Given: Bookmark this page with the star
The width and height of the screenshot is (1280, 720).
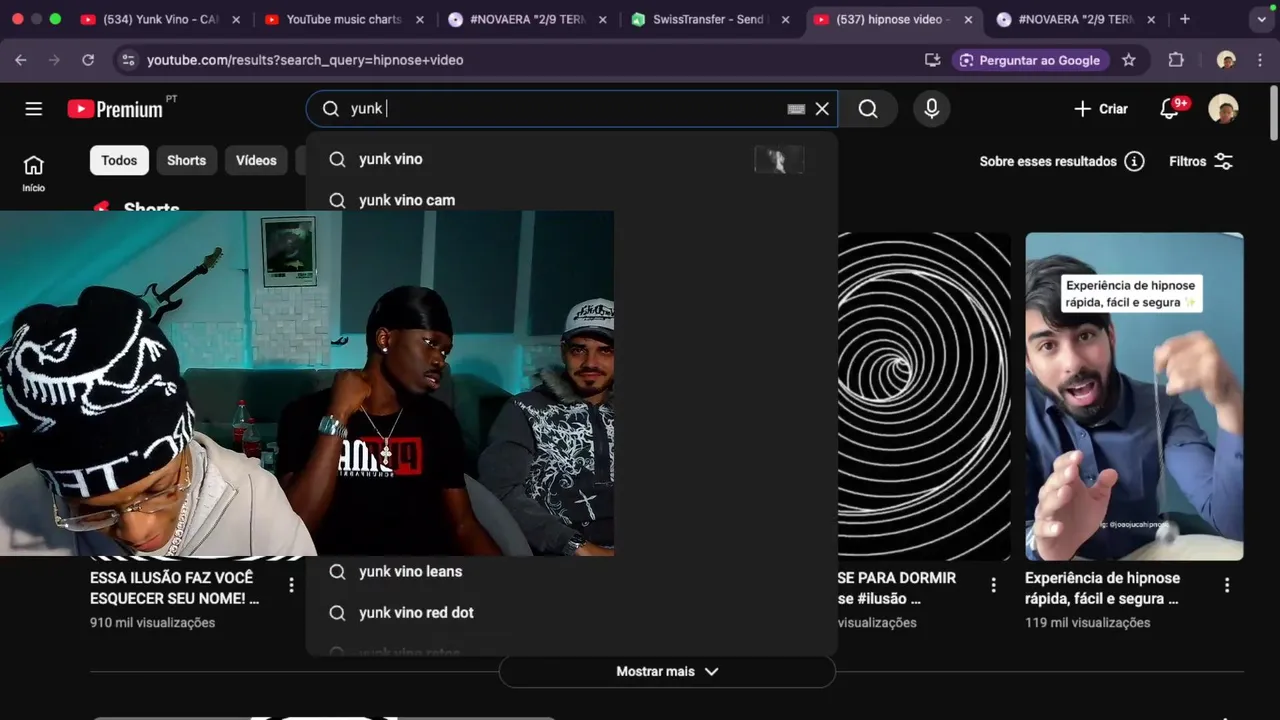Looking at the screenshot, I should (x=1129, y=60).
